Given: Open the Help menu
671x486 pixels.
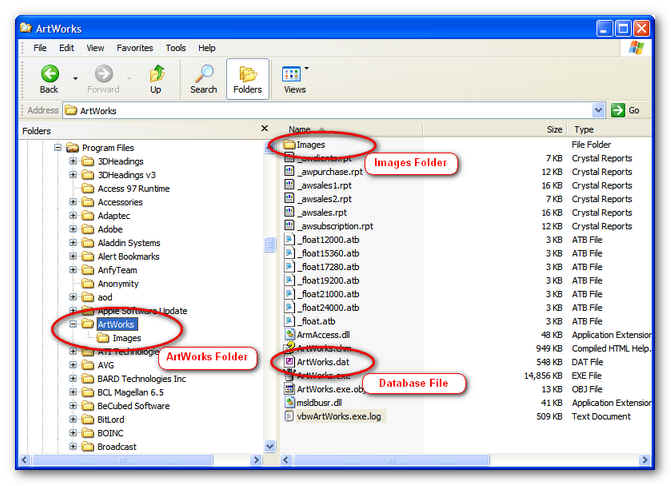Looking at the screenshot, I should pyautogui.click(x=207, y=48).
